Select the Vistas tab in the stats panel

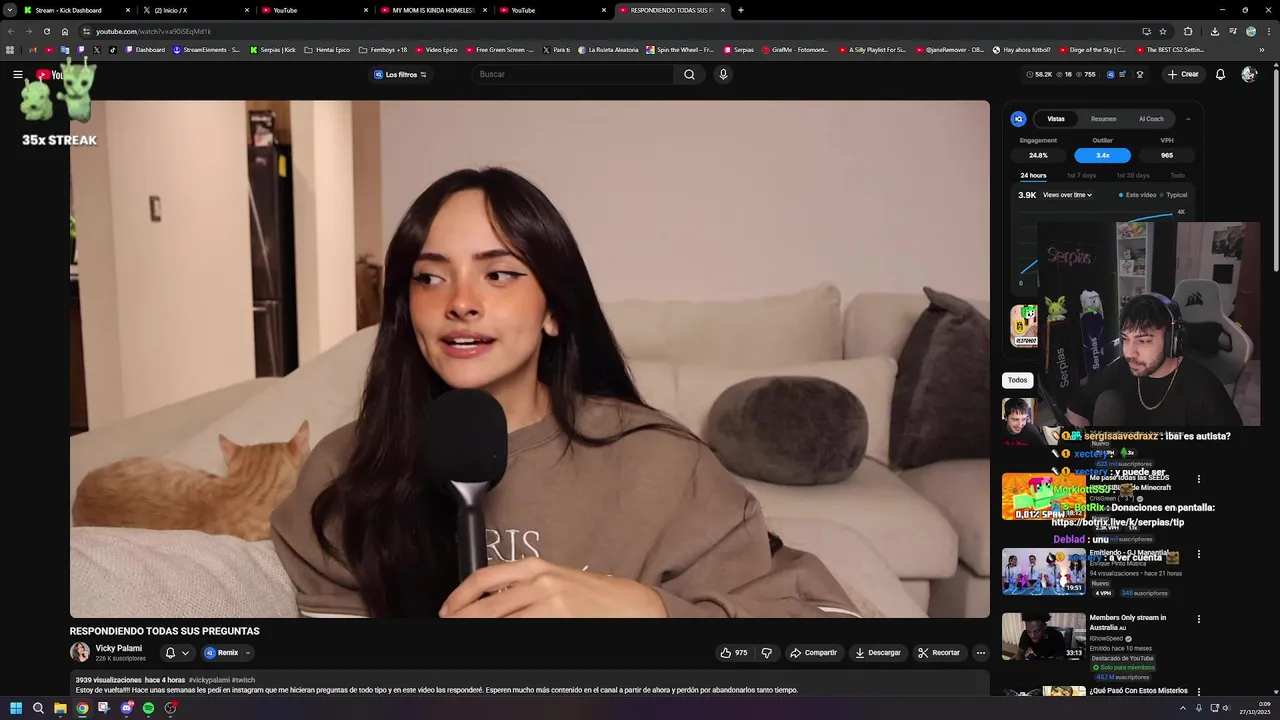[1056, 119]
